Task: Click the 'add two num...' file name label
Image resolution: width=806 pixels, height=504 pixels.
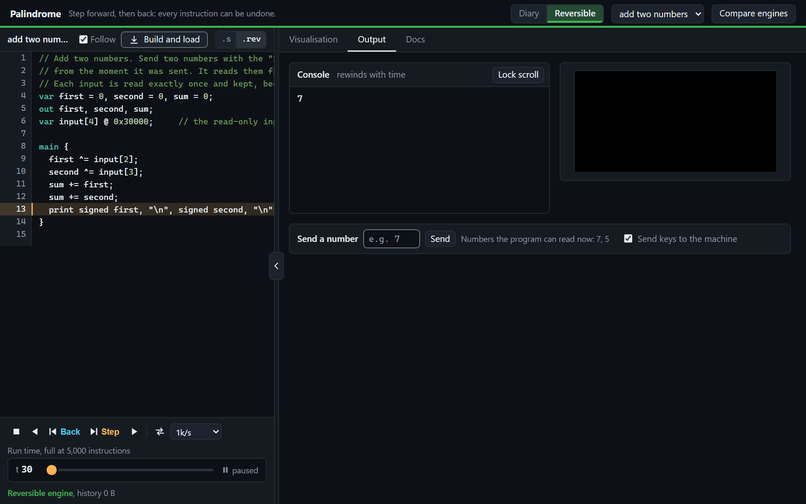Action: (38, 40)
